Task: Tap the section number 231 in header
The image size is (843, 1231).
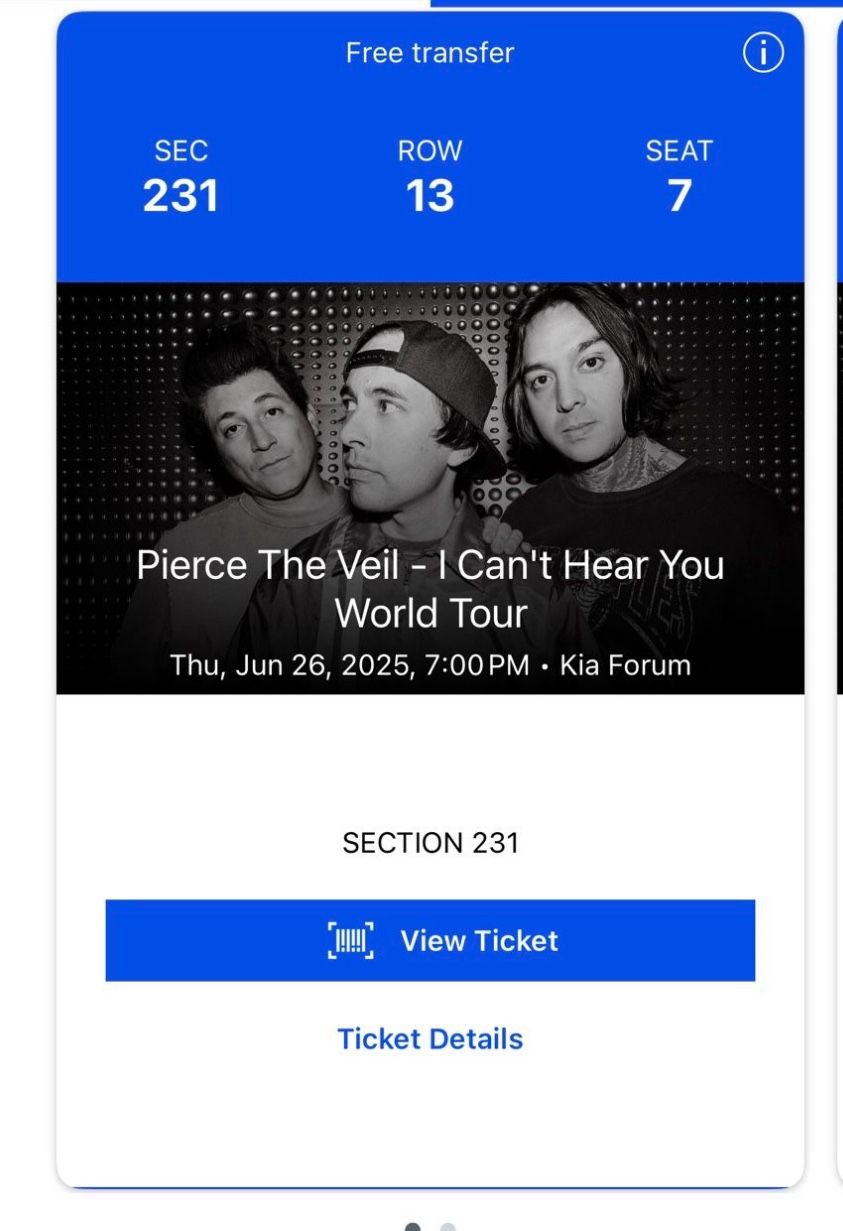Action: 181,196
